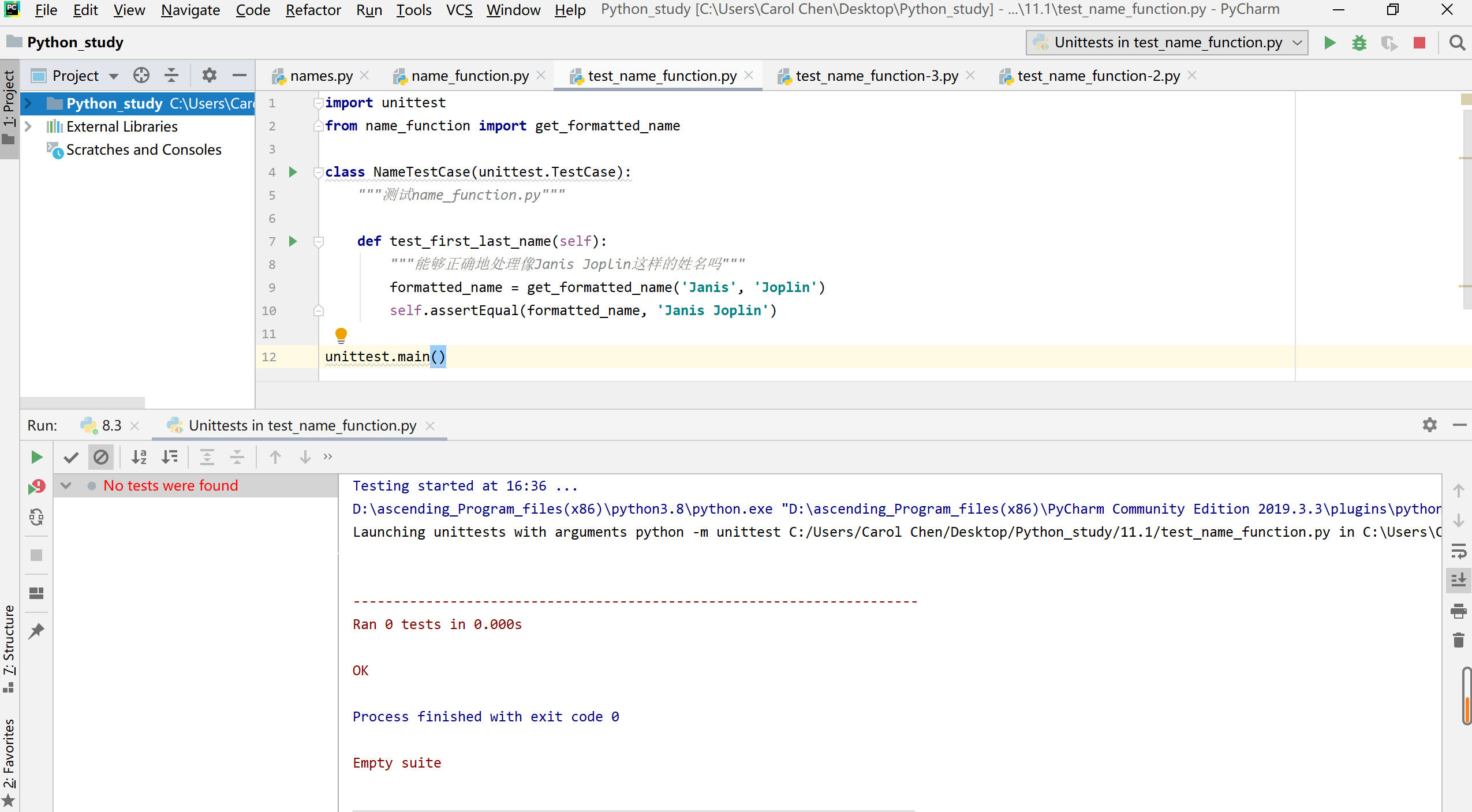Expand the External Libraries tree node
The height and width of the screenshot is (812, 1472).
coord(28,126)
